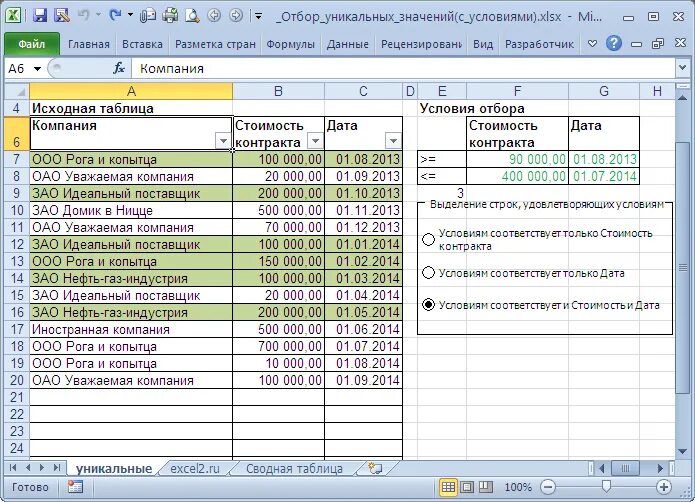The image size is (695, 502).
Task: Click the Back navigation arrow icon
Action: tap(214, 16)
